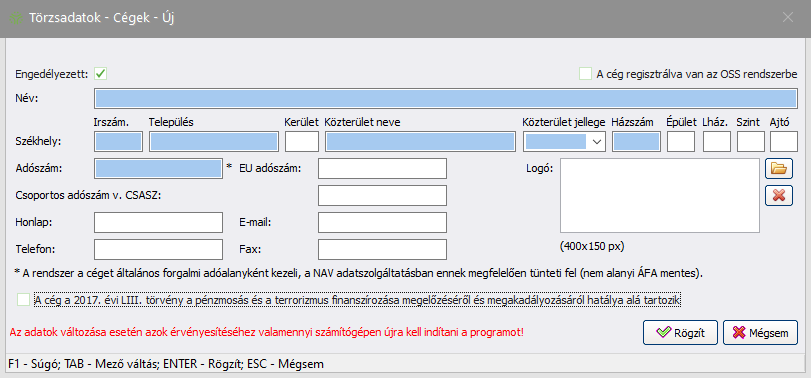Click the Település input field
The image size is (811, 378).
point(214,141)
